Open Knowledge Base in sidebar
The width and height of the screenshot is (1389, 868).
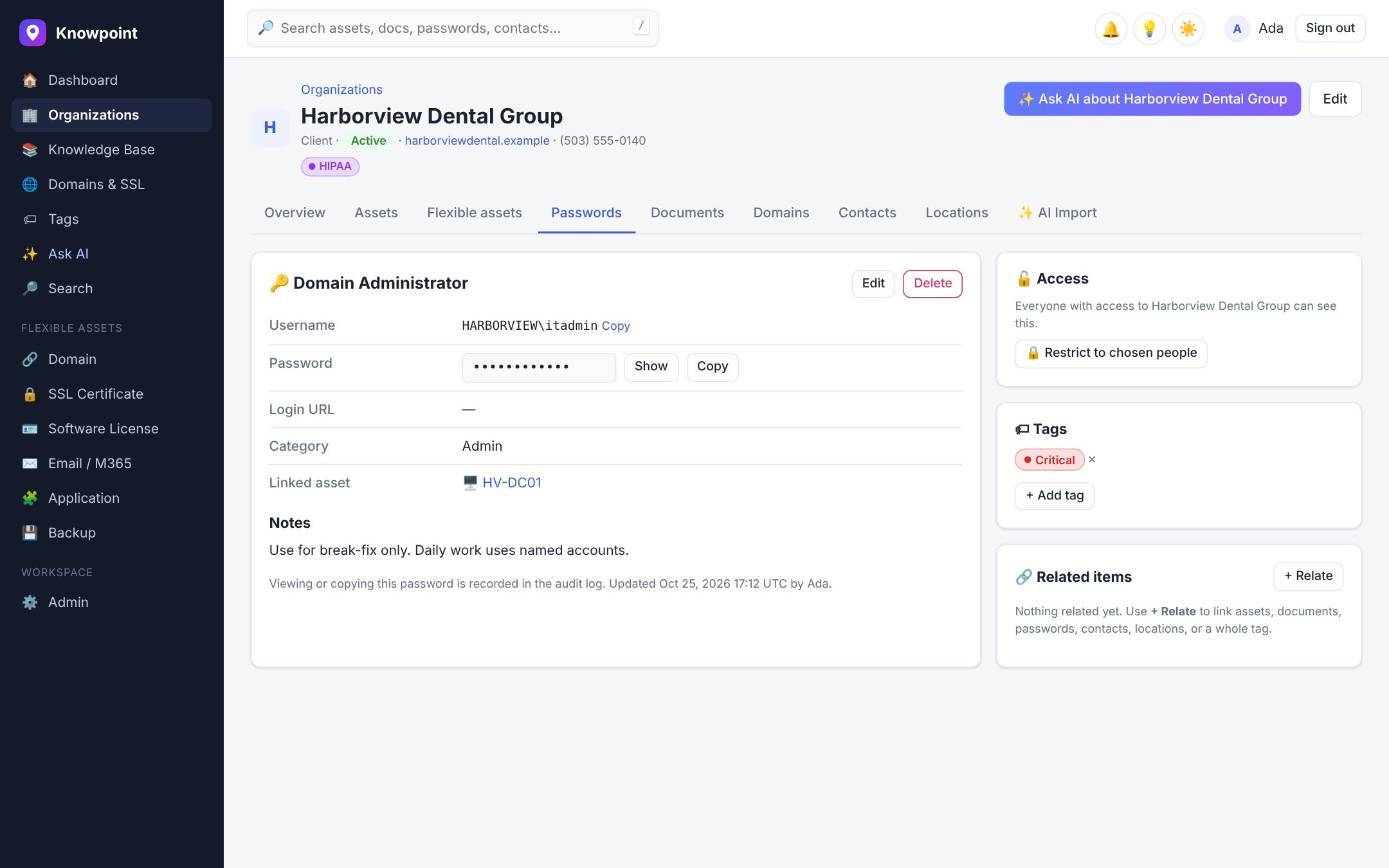tap(112, 150)
